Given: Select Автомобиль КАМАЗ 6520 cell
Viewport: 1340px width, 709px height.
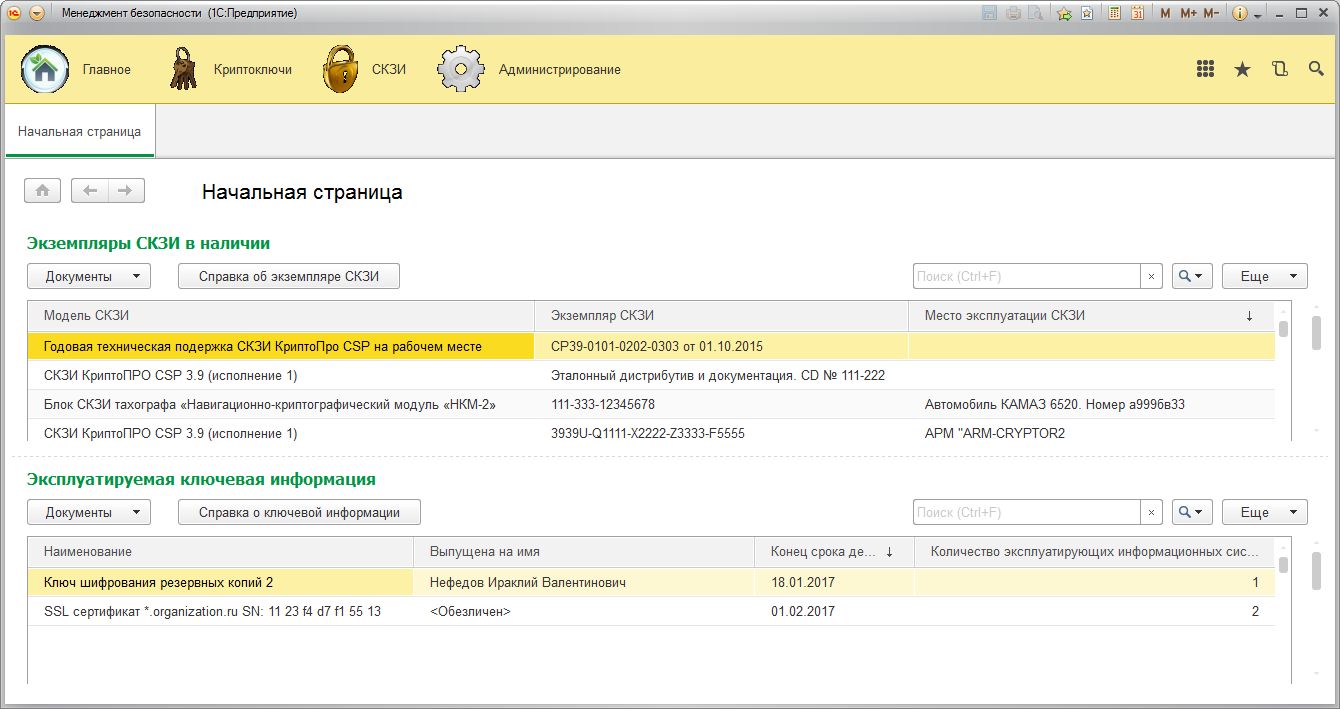Looking at the screenshot, I should 1092,404.
